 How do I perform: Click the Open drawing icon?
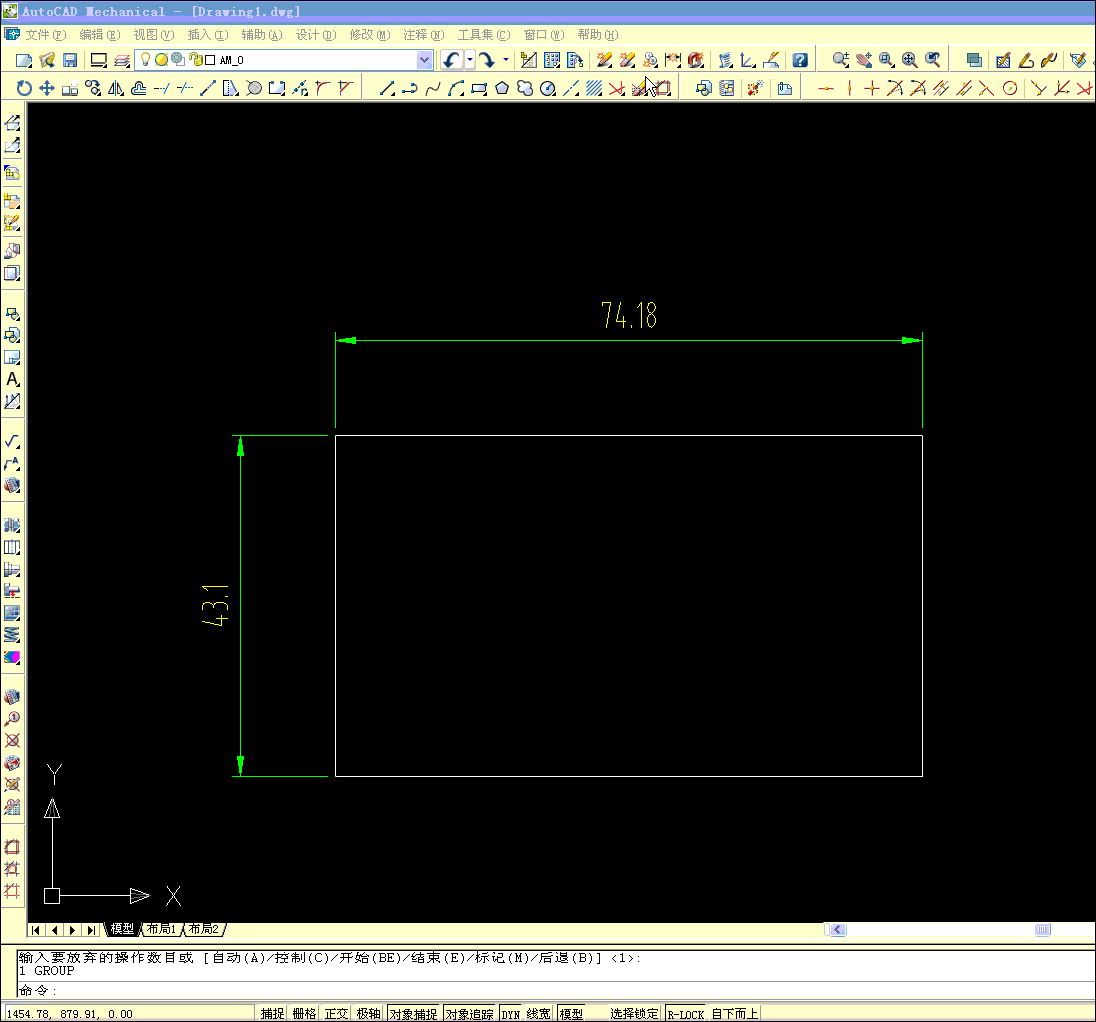coord(47,61)
